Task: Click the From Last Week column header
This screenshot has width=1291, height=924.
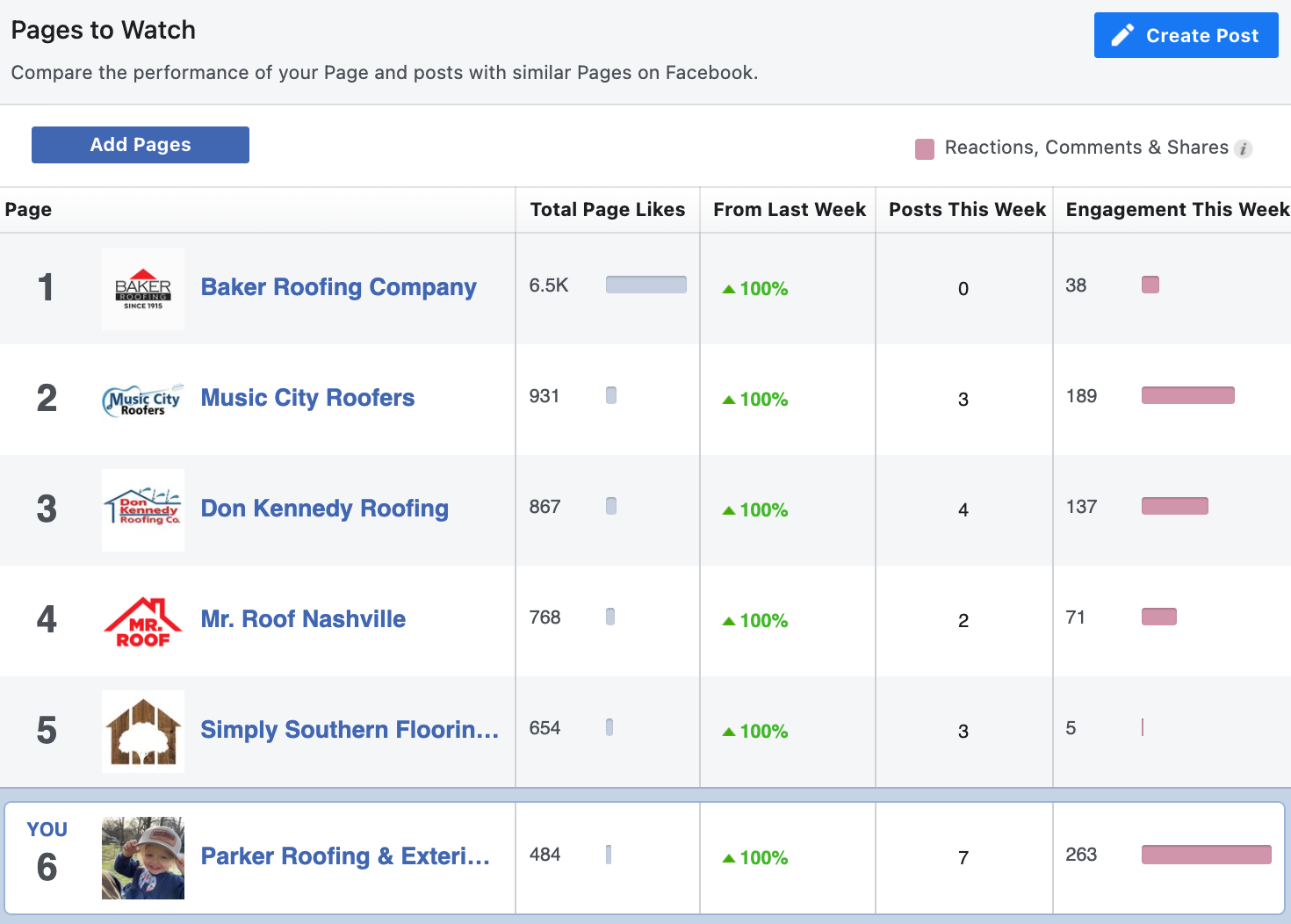Action: coord(790,210)
